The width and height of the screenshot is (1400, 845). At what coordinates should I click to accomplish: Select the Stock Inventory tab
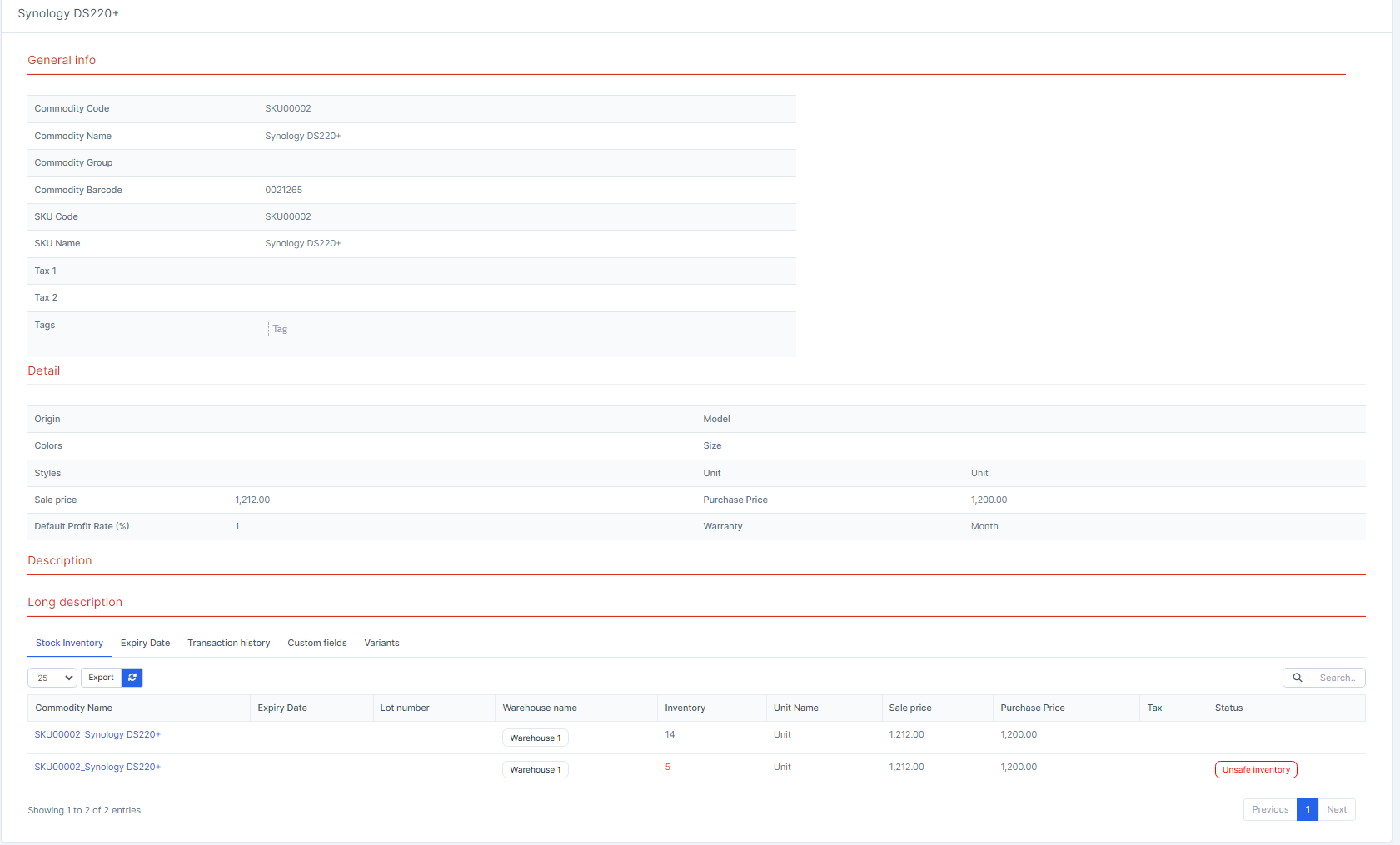(69, 643)
